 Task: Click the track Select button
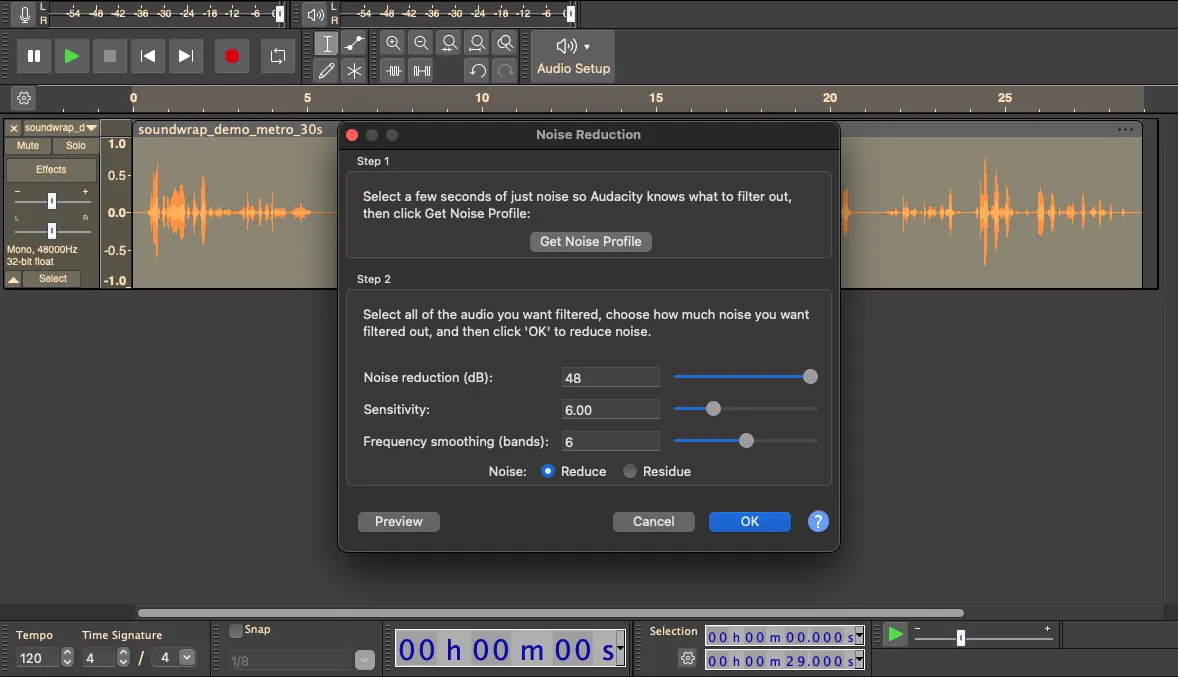click(x=53, y=279)
